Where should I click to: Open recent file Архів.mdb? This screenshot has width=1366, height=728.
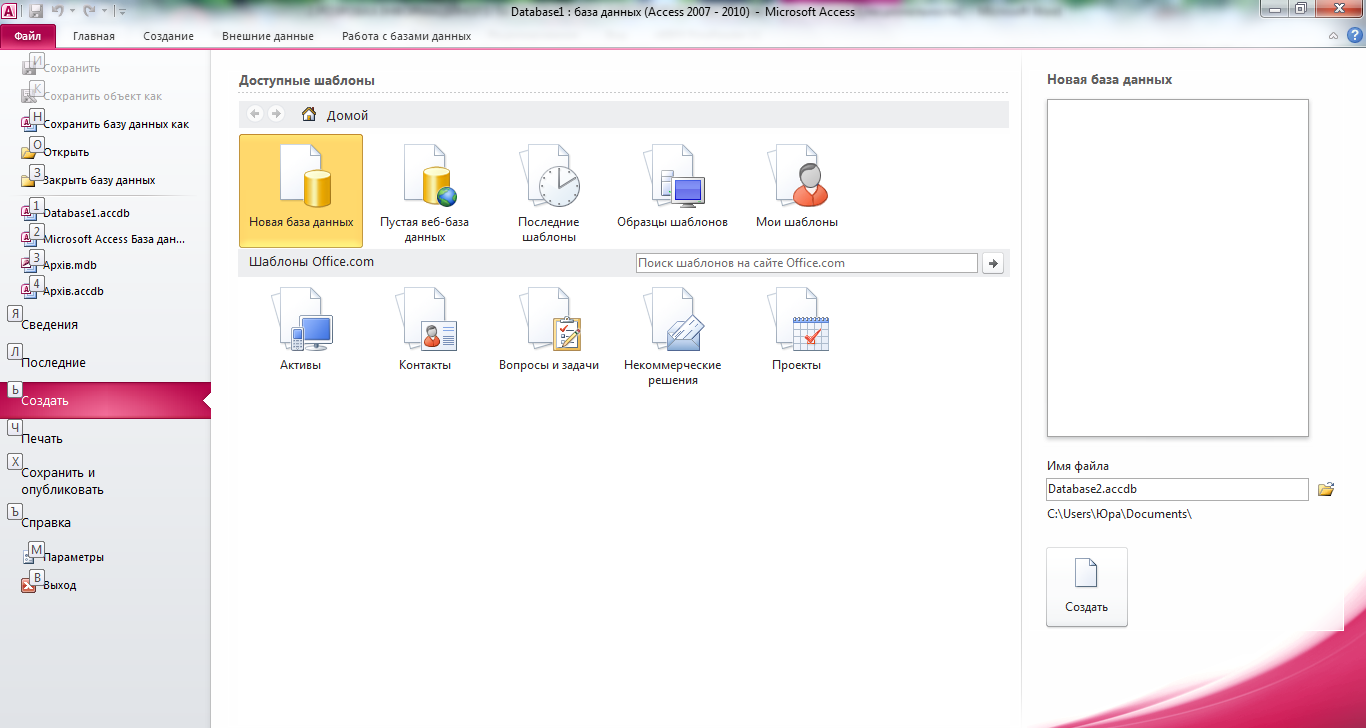59,265
